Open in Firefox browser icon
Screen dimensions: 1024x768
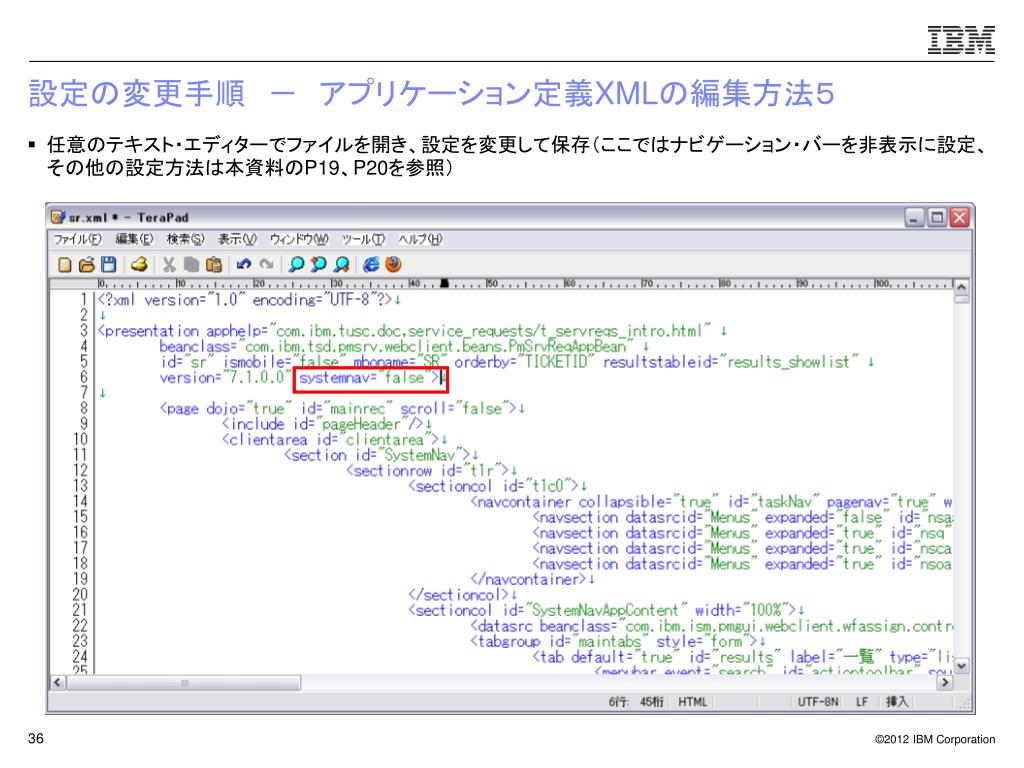393,264
